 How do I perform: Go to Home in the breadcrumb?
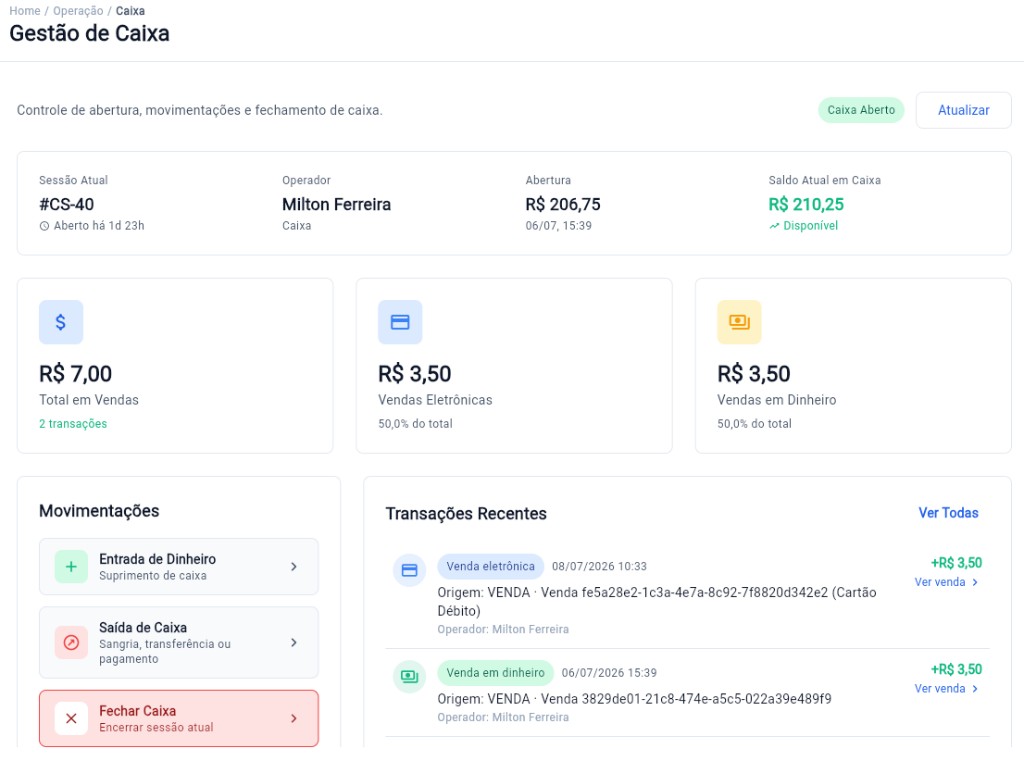click(25, 11)
